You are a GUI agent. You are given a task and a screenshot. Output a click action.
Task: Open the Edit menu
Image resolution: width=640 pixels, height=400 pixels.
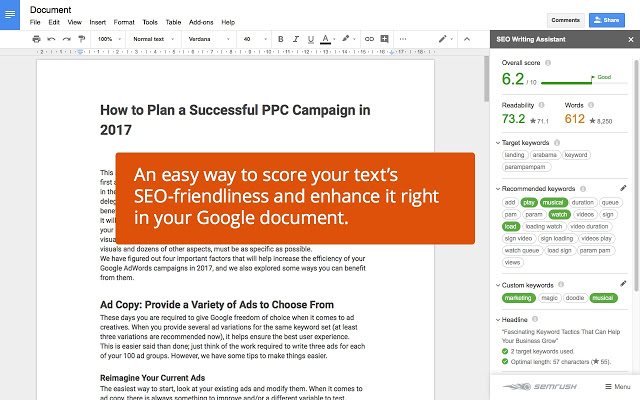[54, 22]
